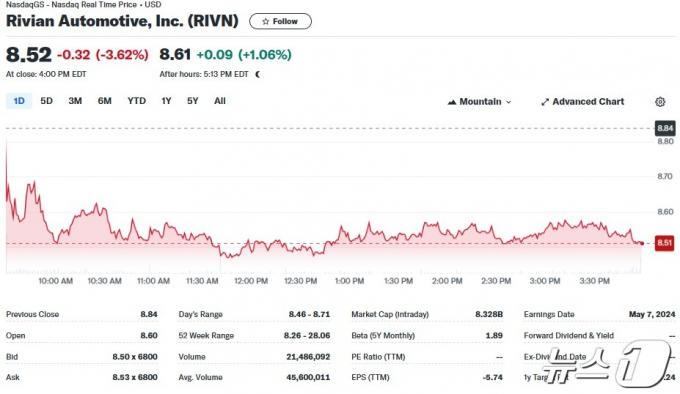Click the NasdaqGS real time price note
The image size is (680, 394).
[x=83, y=5]
